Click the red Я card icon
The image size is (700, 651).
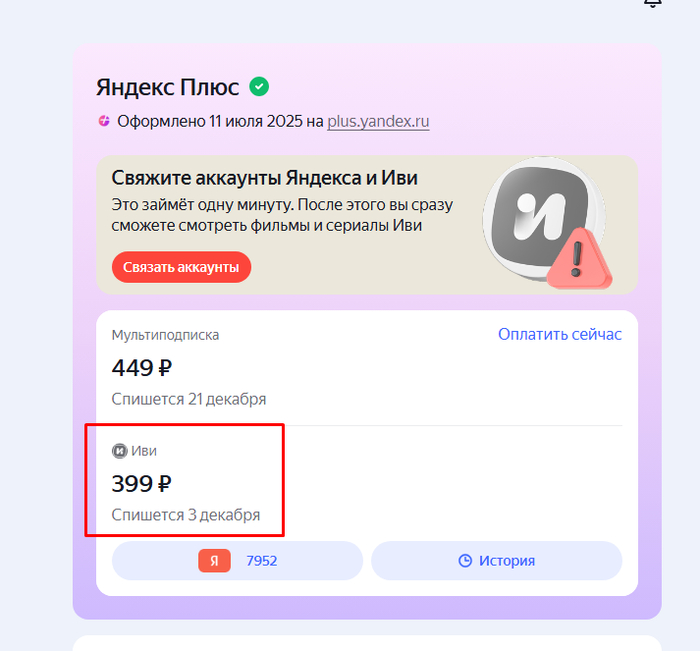[x=214, y=561]
